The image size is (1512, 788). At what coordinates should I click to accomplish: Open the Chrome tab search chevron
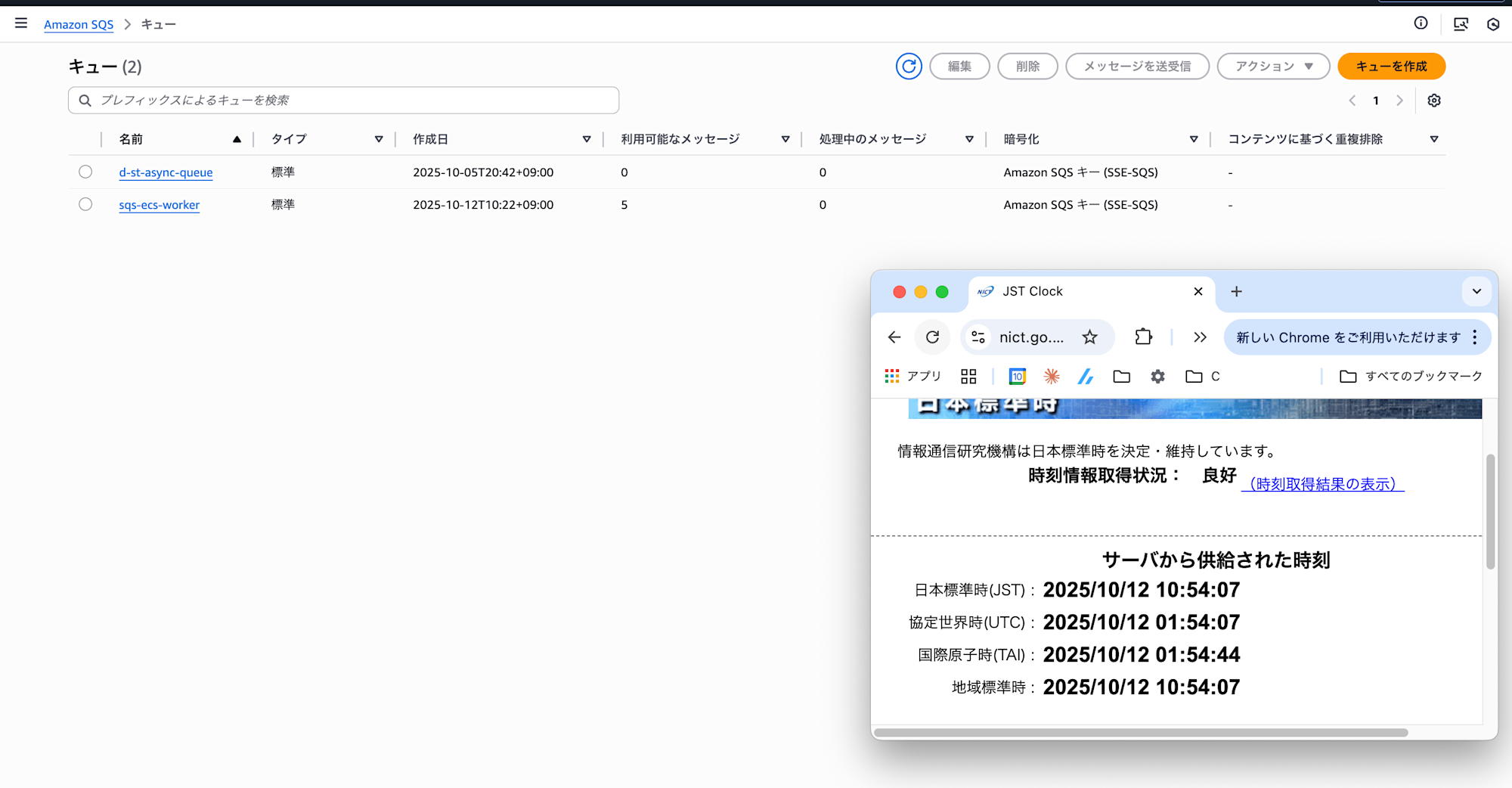pyautogui.click(x=1476, y=291)
